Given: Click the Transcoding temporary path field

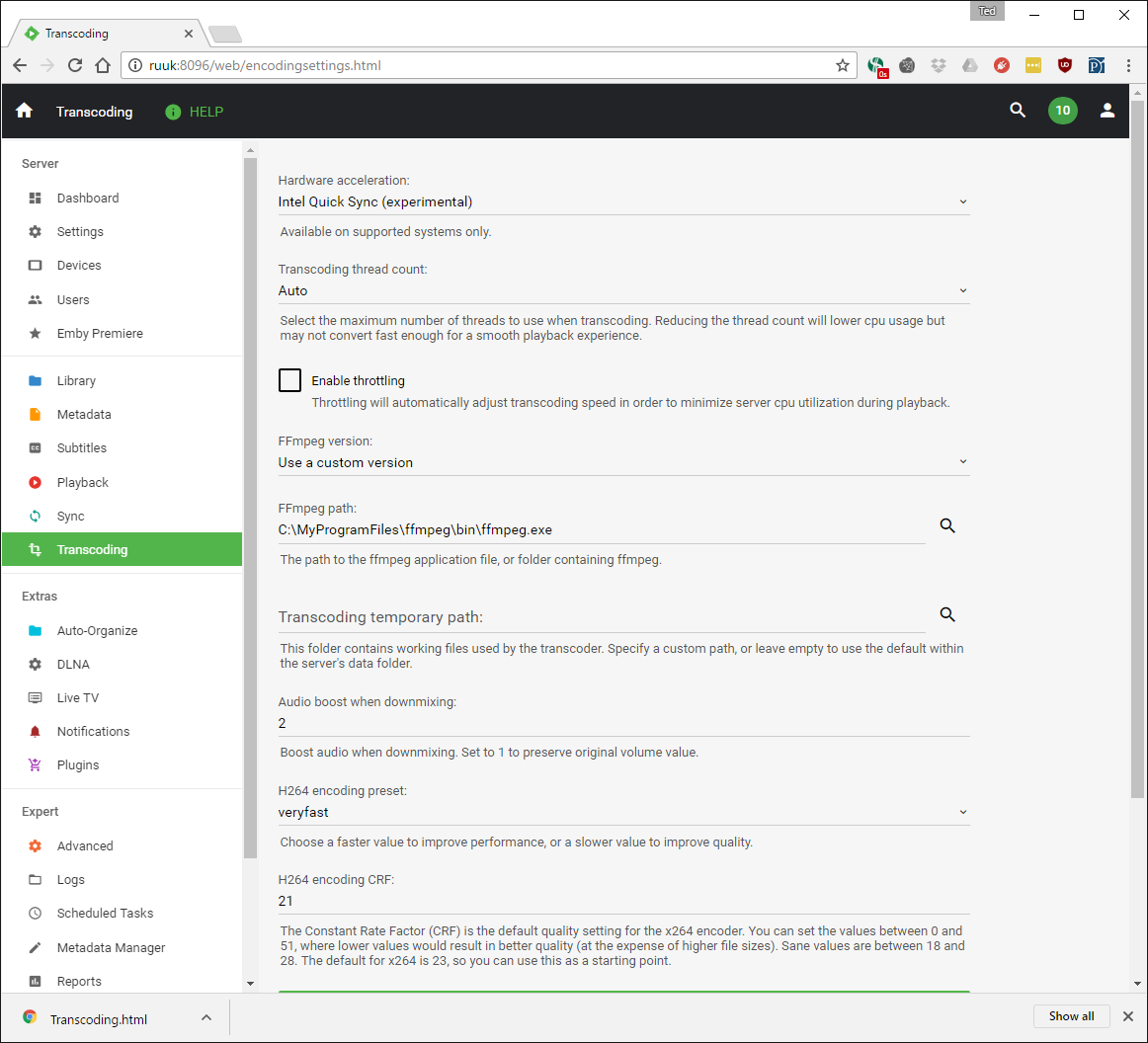Looking at the screenshot, I should point(602,617).
